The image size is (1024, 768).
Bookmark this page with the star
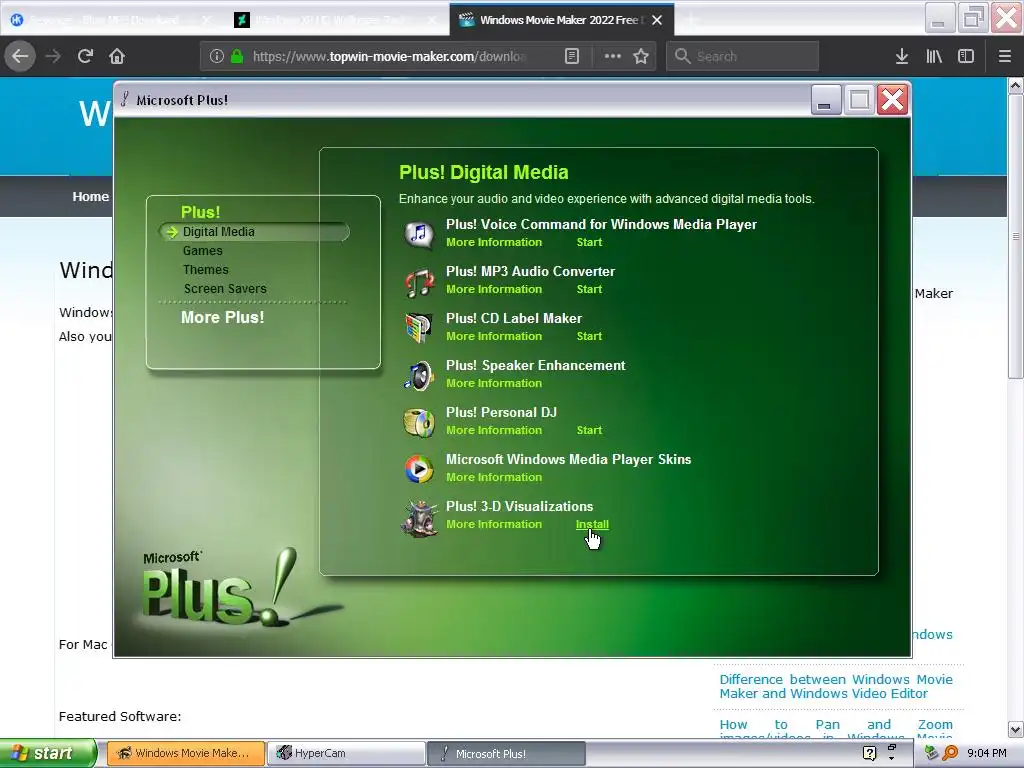(641, 56)
